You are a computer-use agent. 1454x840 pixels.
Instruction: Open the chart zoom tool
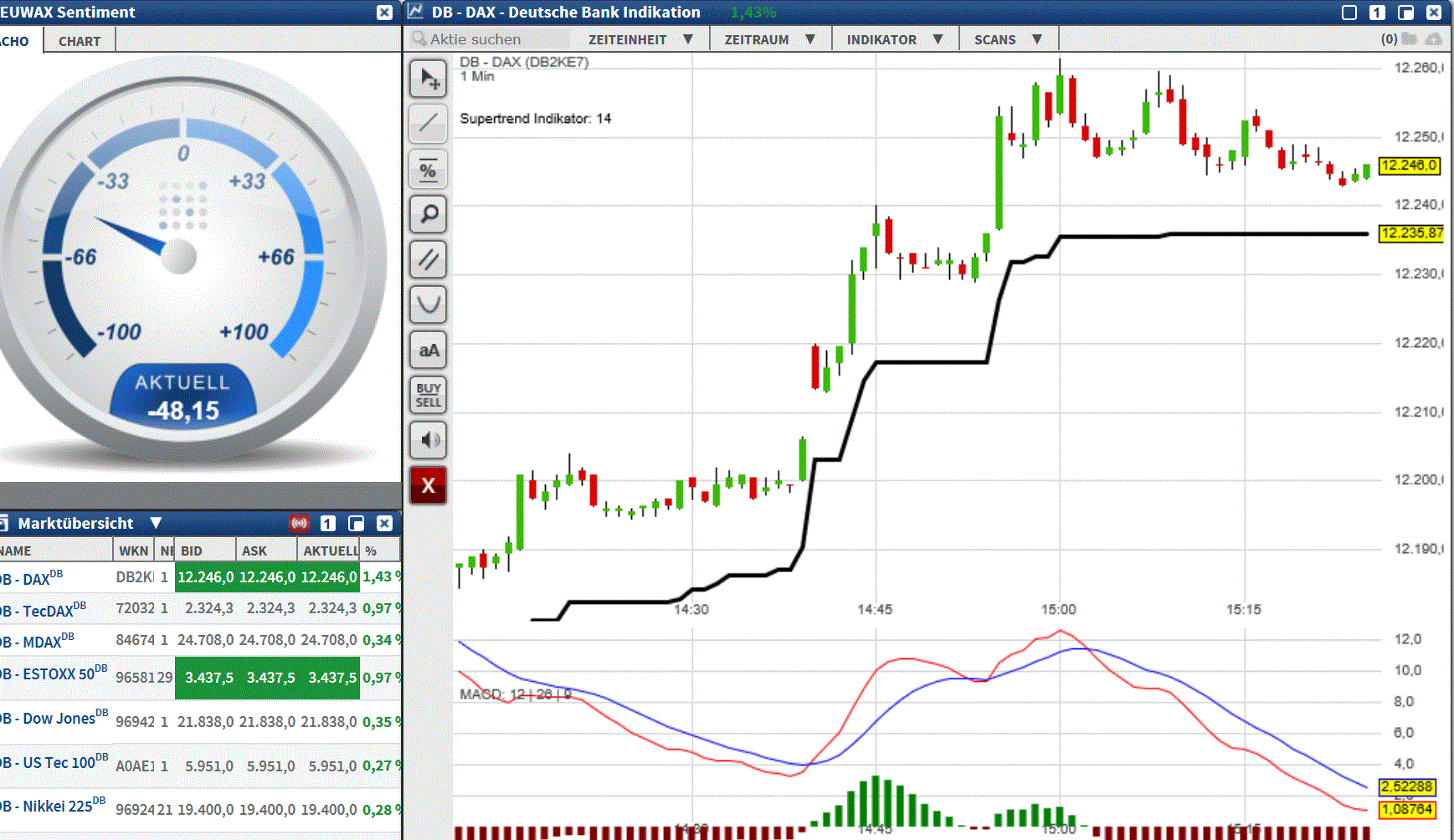point(428,214)
